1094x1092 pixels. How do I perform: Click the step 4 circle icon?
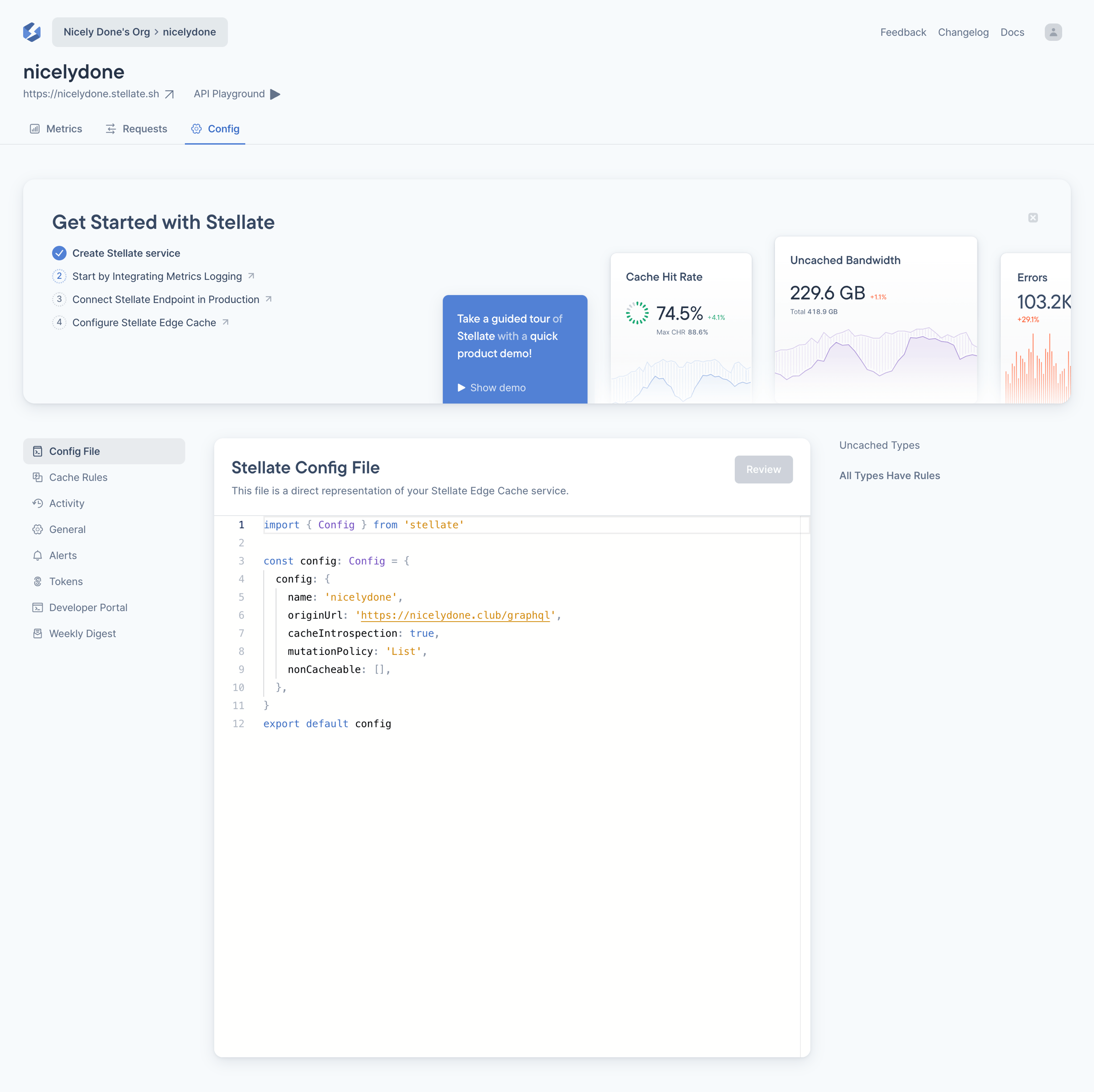pyautogui.click(x=59, y=323)
